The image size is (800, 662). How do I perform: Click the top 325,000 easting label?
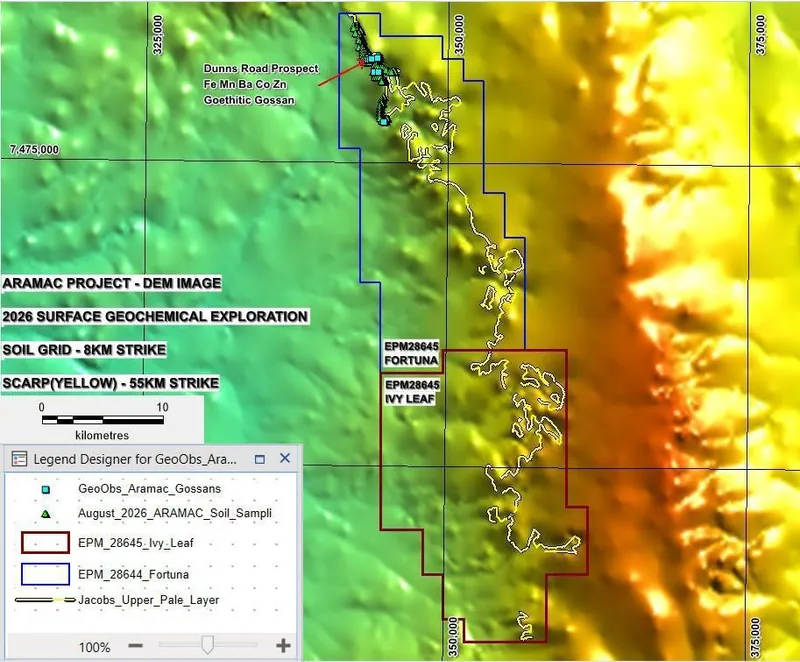pyautogui.click(x=158, y=35)
